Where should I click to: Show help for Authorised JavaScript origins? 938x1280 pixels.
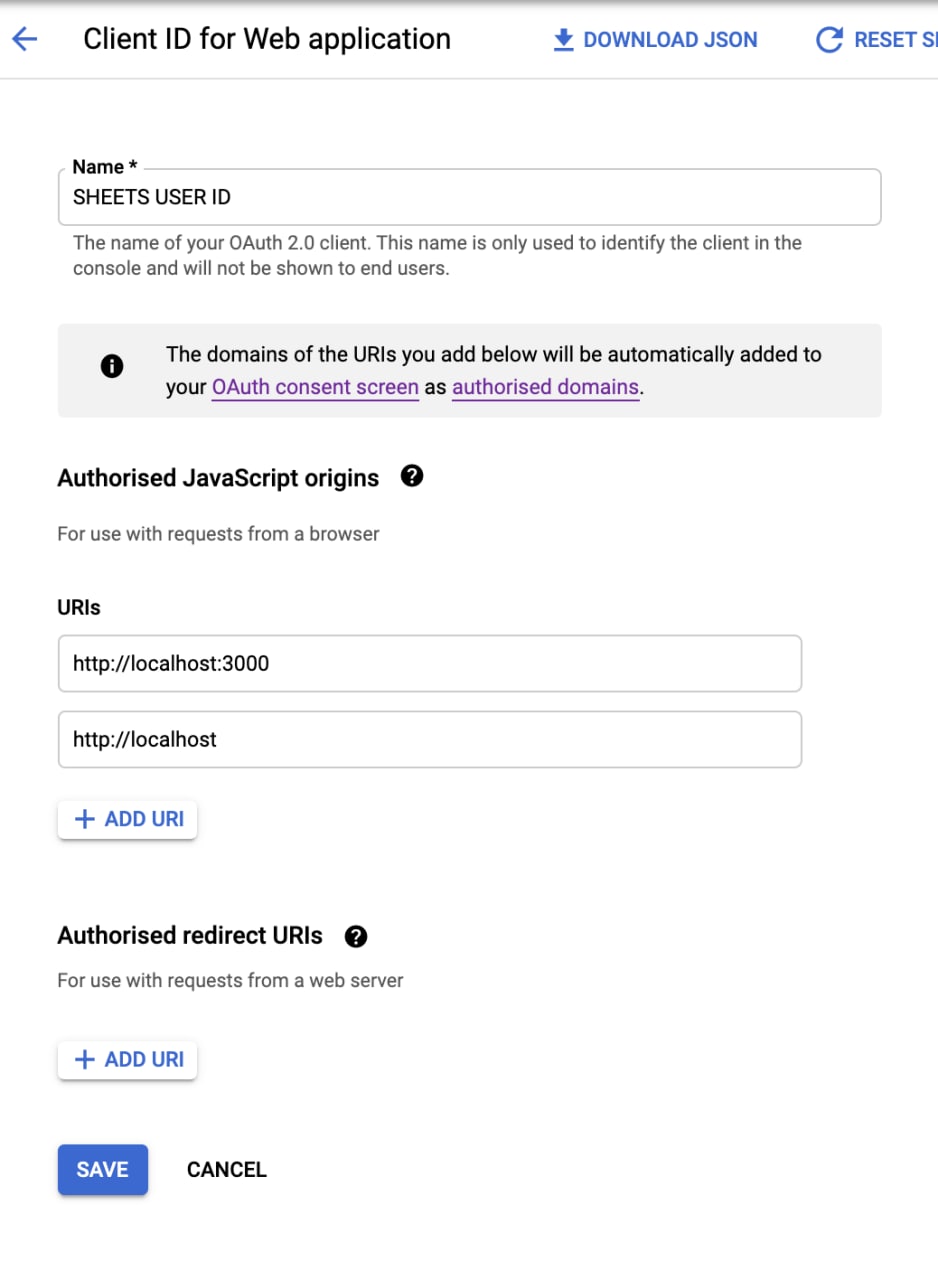point(411,476)
